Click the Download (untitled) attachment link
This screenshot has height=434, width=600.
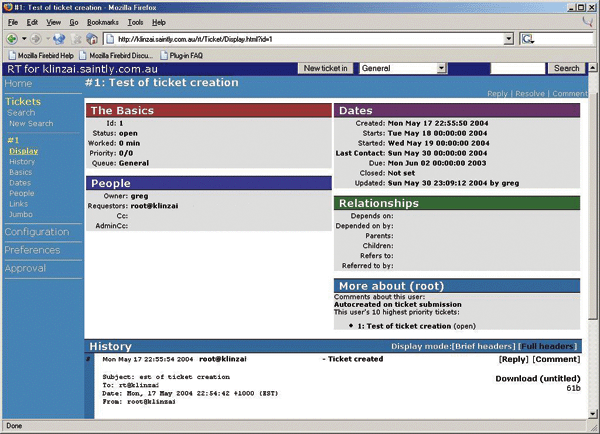(537, 379)
